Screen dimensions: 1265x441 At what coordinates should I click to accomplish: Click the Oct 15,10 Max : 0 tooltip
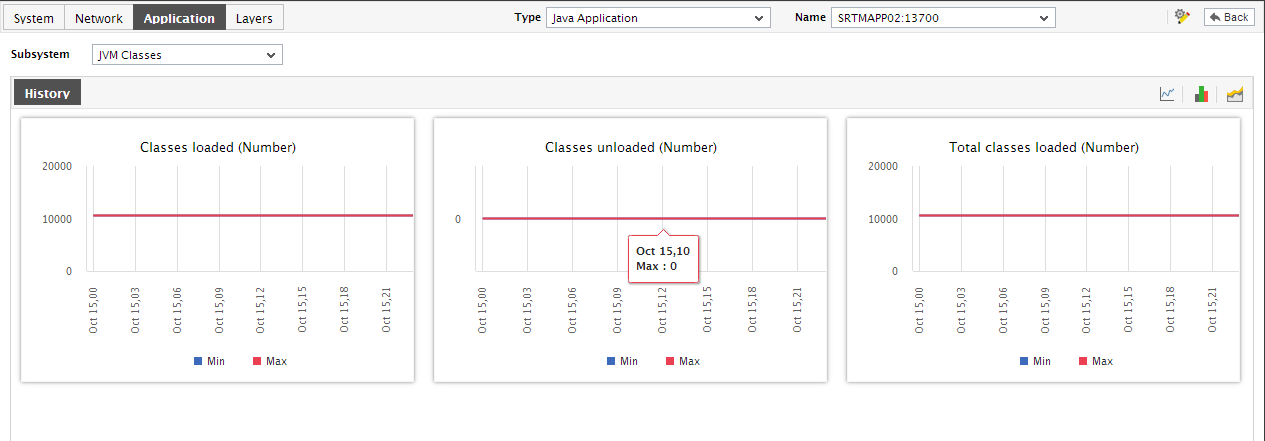coord(662,258)
